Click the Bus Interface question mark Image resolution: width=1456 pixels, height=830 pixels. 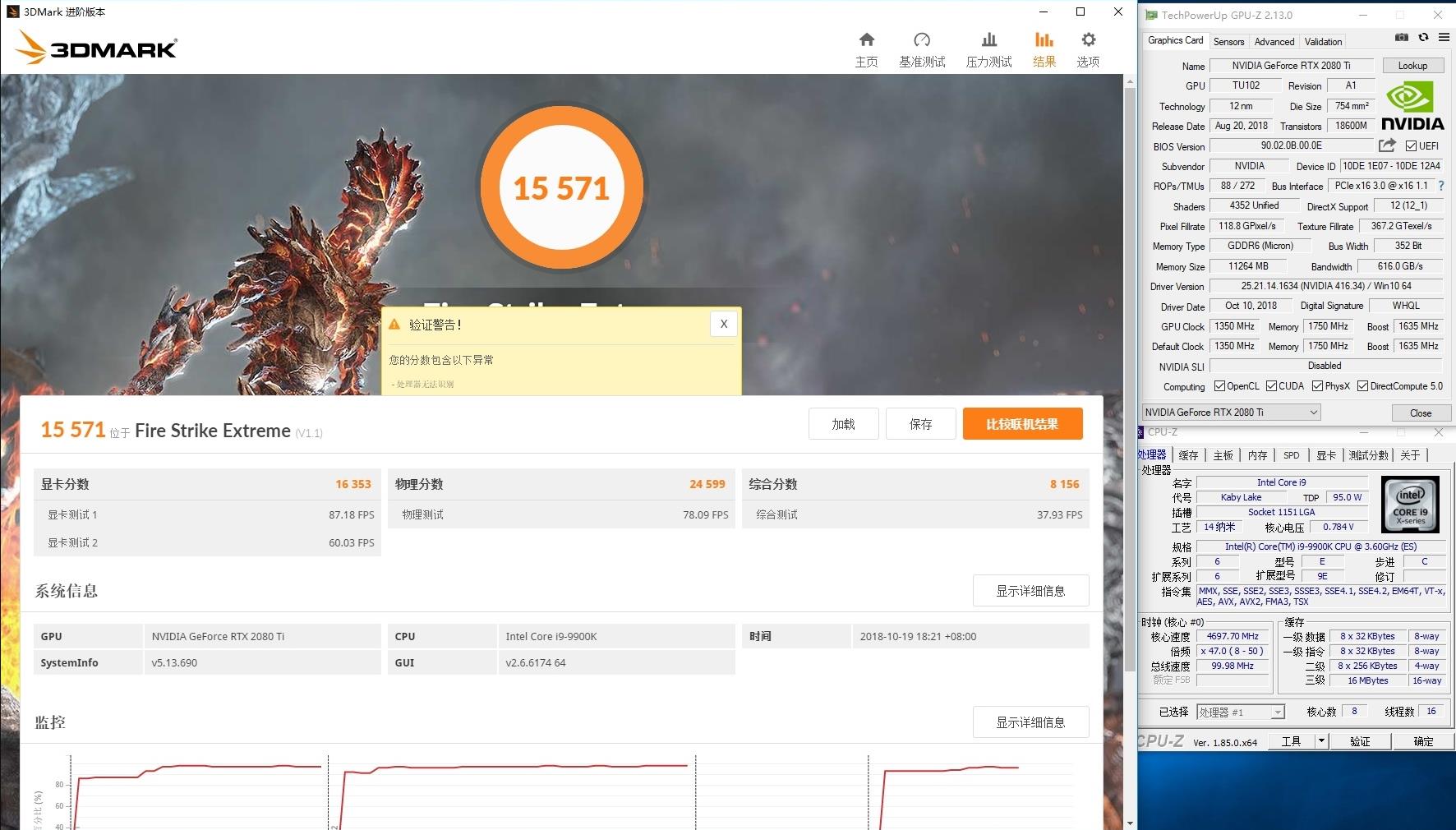(x=1440, y=186)
